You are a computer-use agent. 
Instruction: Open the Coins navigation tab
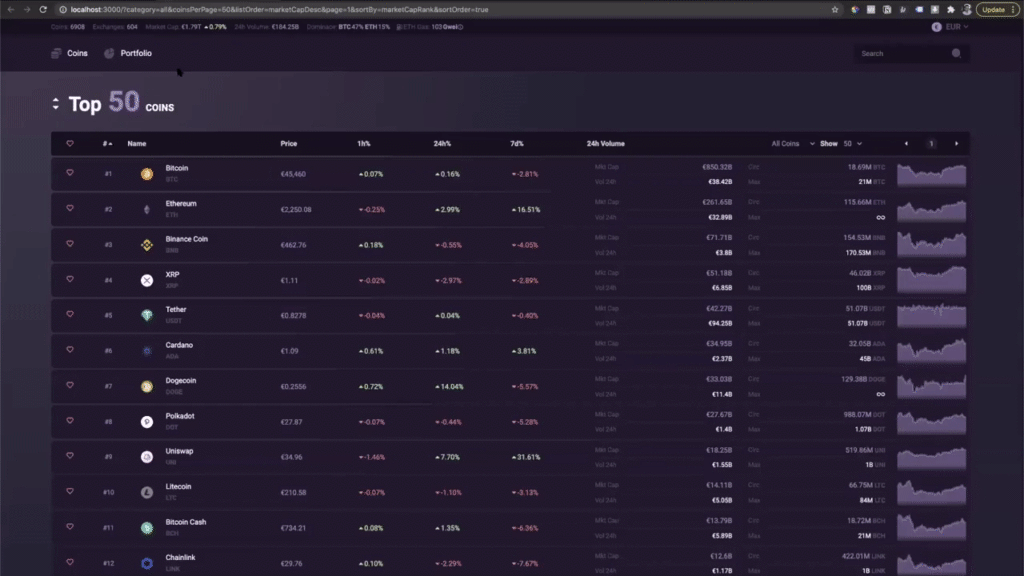coord(70,53)
